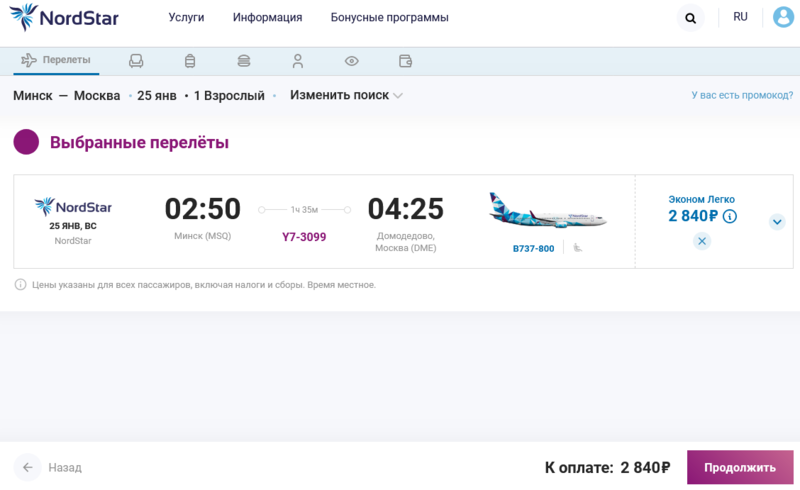Screen dimensions: 800x490
Task: Open the user profile avatar
Action: (x=784, y=18)
